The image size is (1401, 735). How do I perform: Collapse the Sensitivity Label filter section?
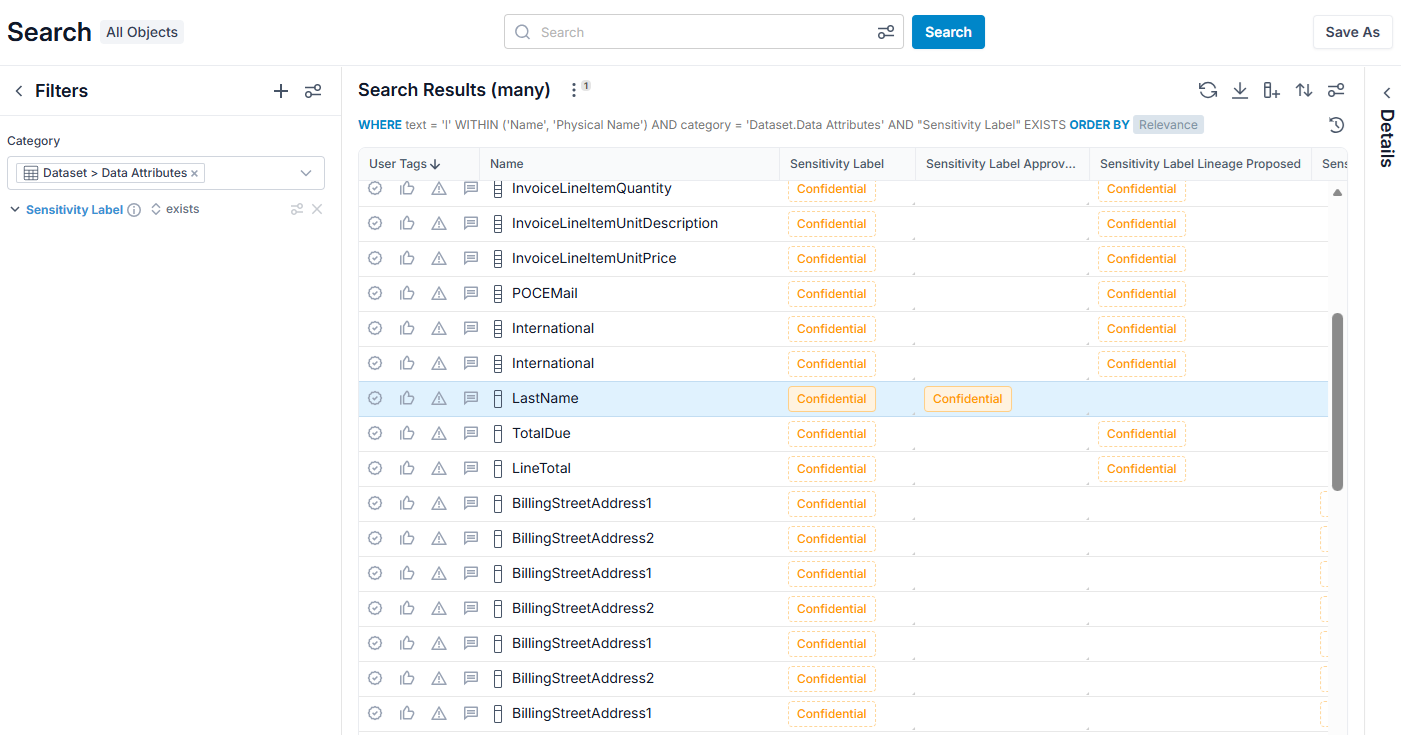coord(15,210)
